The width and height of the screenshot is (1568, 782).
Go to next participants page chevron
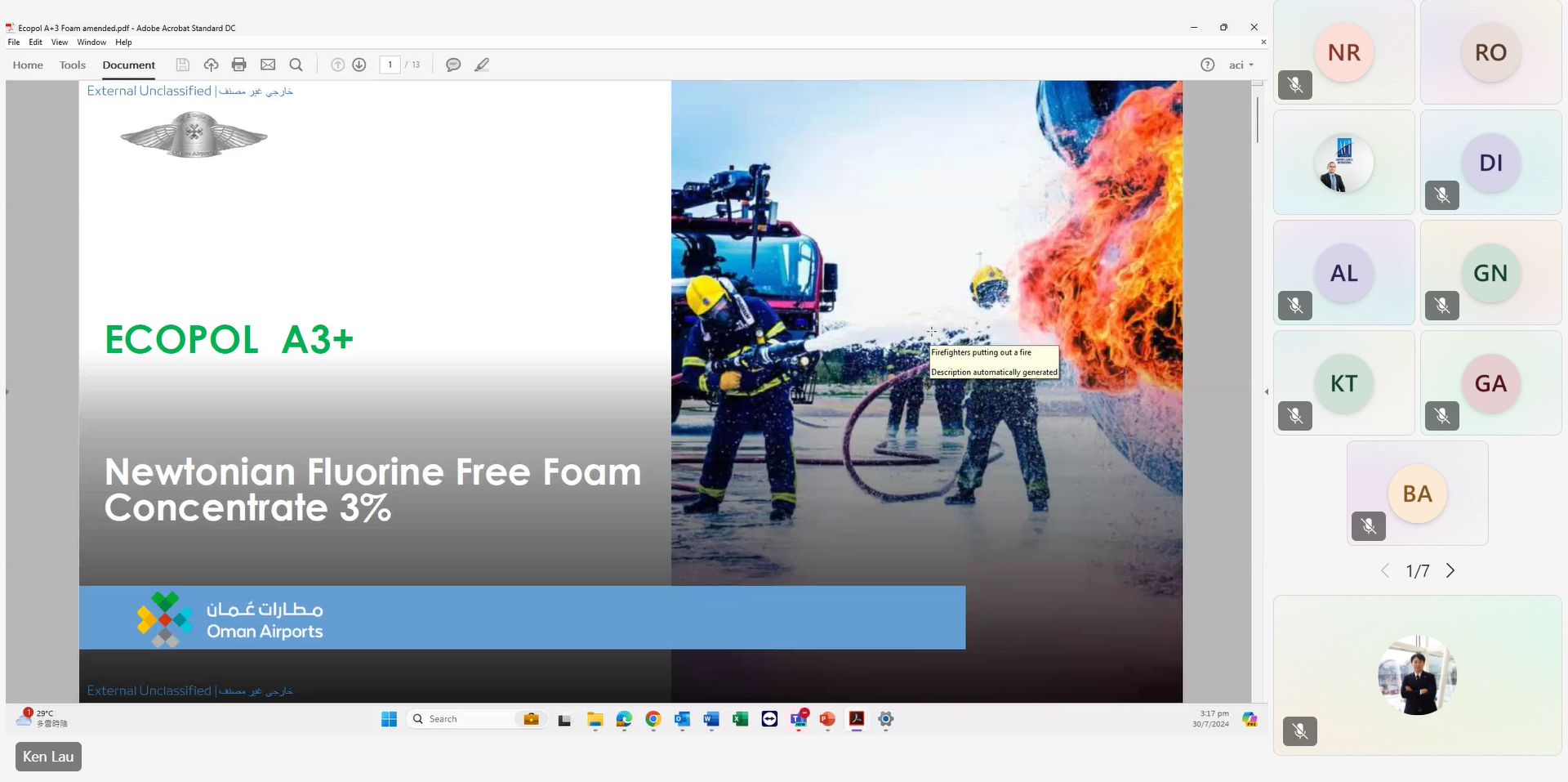tap(1450, 570)
